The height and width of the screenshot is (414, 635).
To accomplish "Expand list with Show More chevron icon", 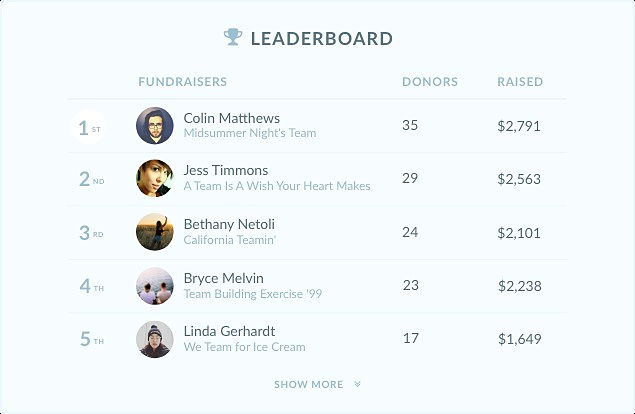I will pyautogui.click(x=357, y=384).
